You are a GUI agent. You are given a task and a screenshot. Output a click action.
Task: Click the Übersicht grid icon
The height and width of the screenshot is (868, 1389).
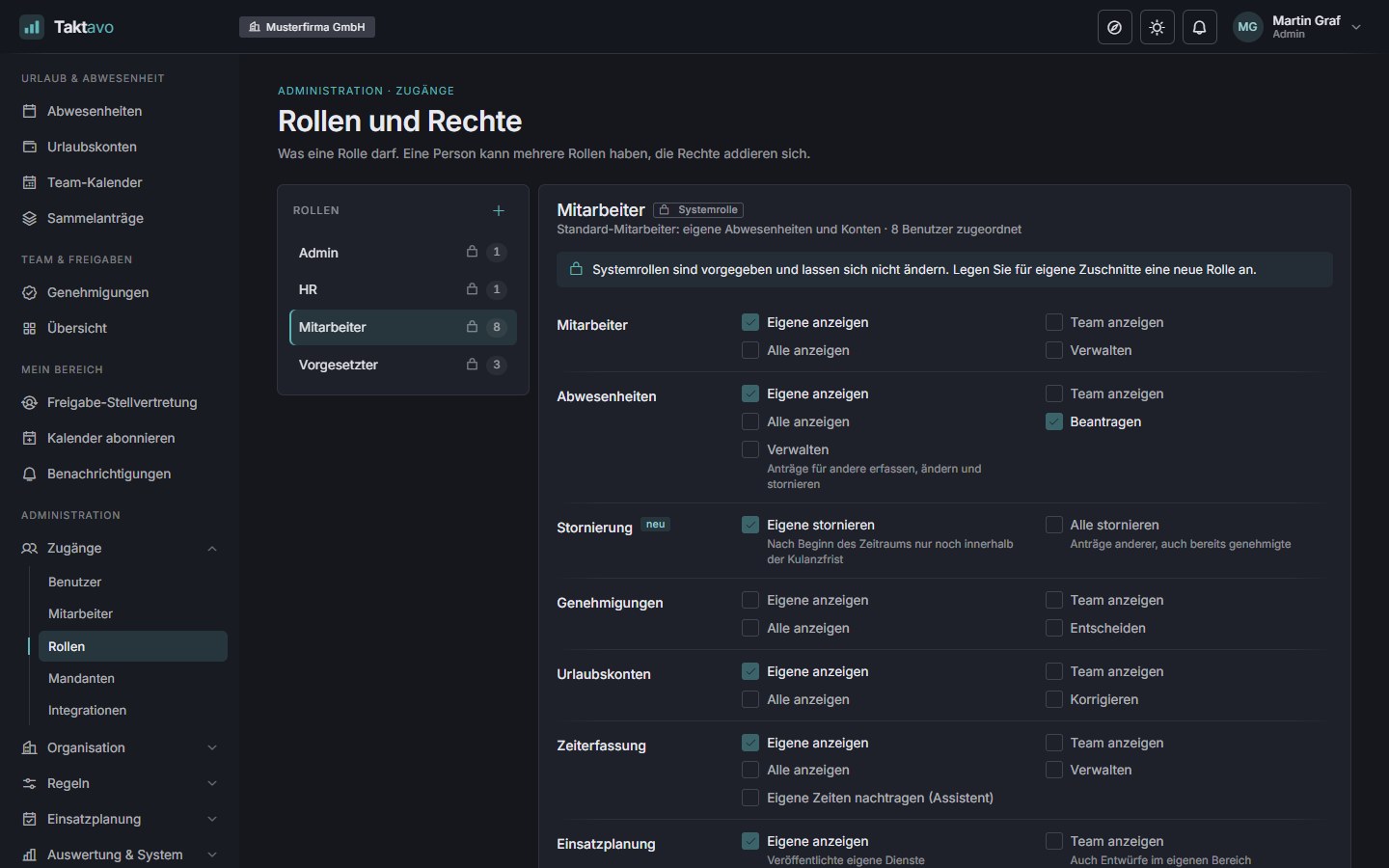pyautogui.click(x=30, y=328)
